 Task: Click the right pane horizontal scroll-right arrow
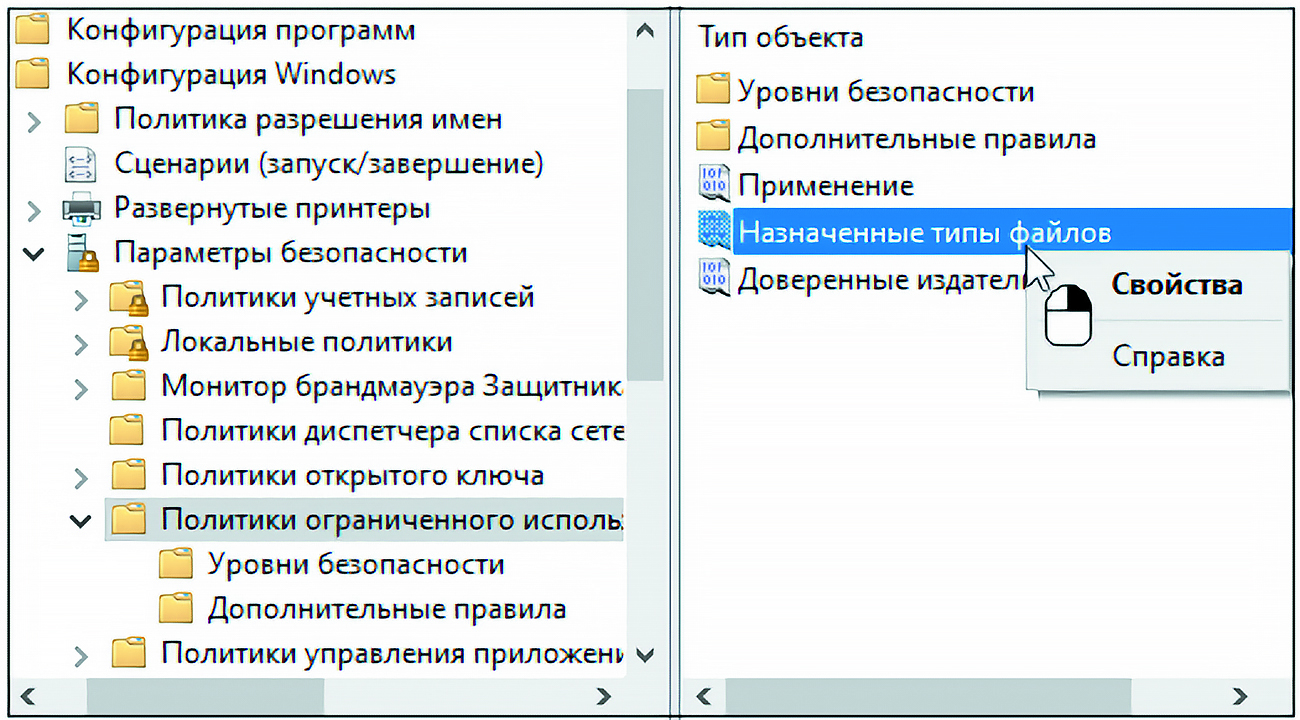pyautogui.click(x=1240, y=696)
